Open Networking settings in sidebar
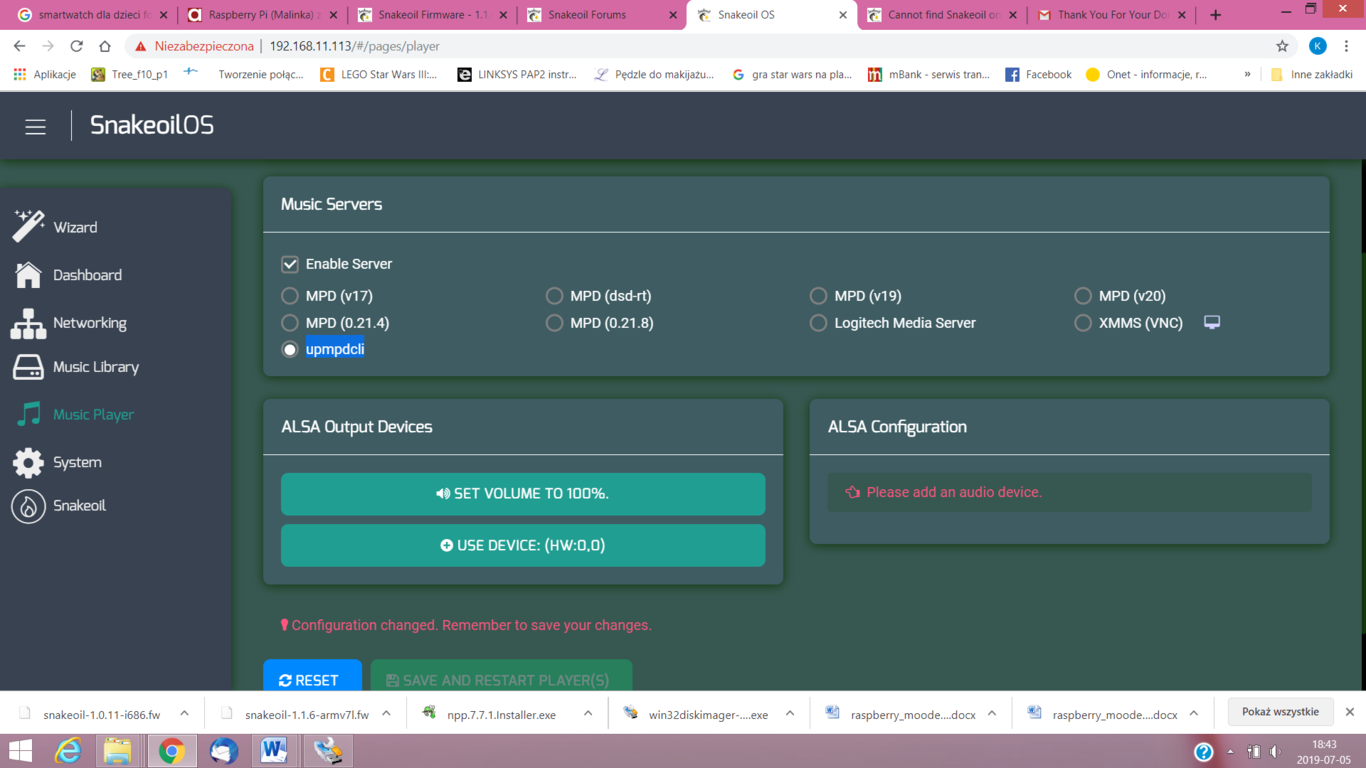 69,323
